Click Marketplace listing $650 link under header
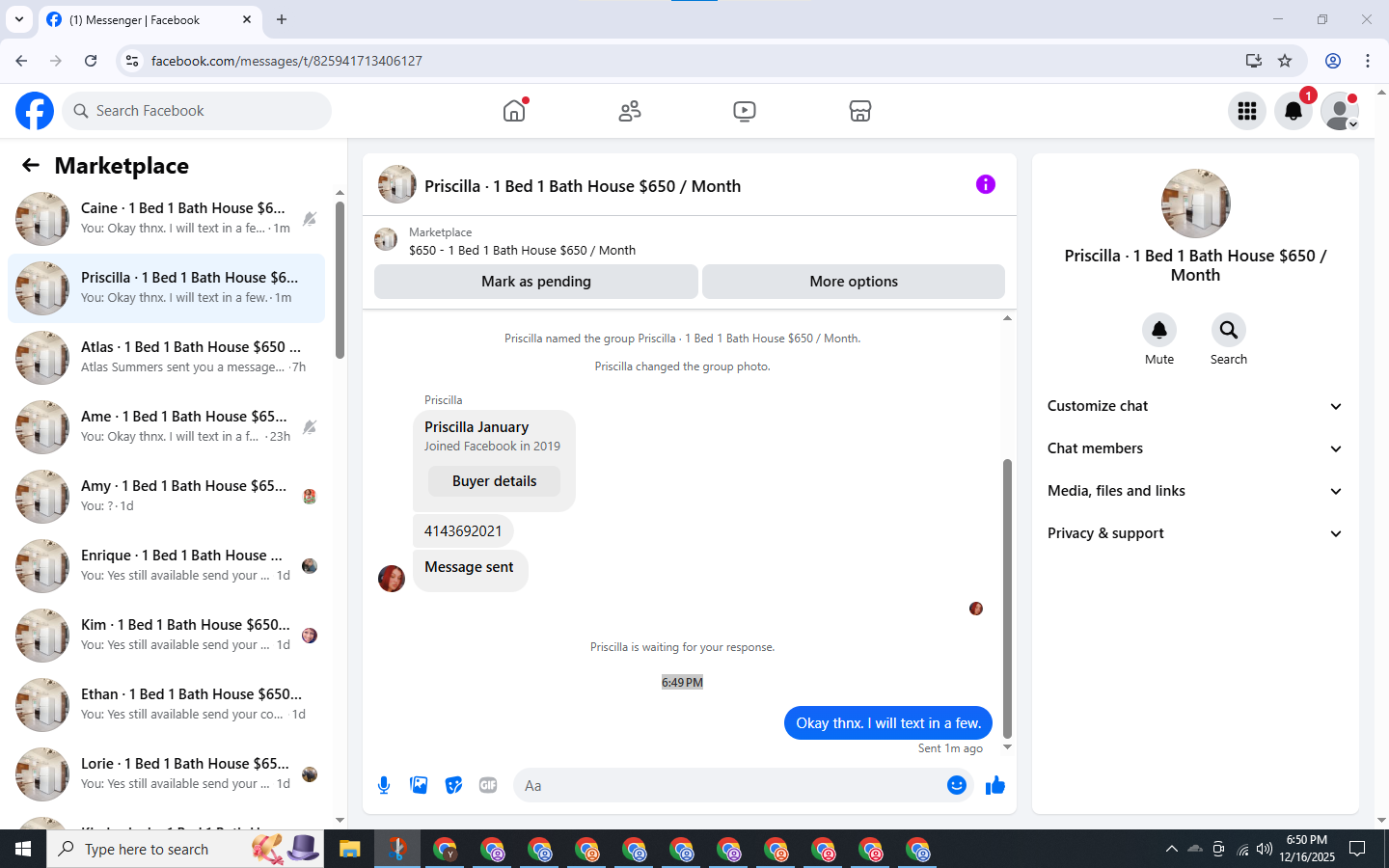This screenshot has height=868, width=1389. point(522,250)
